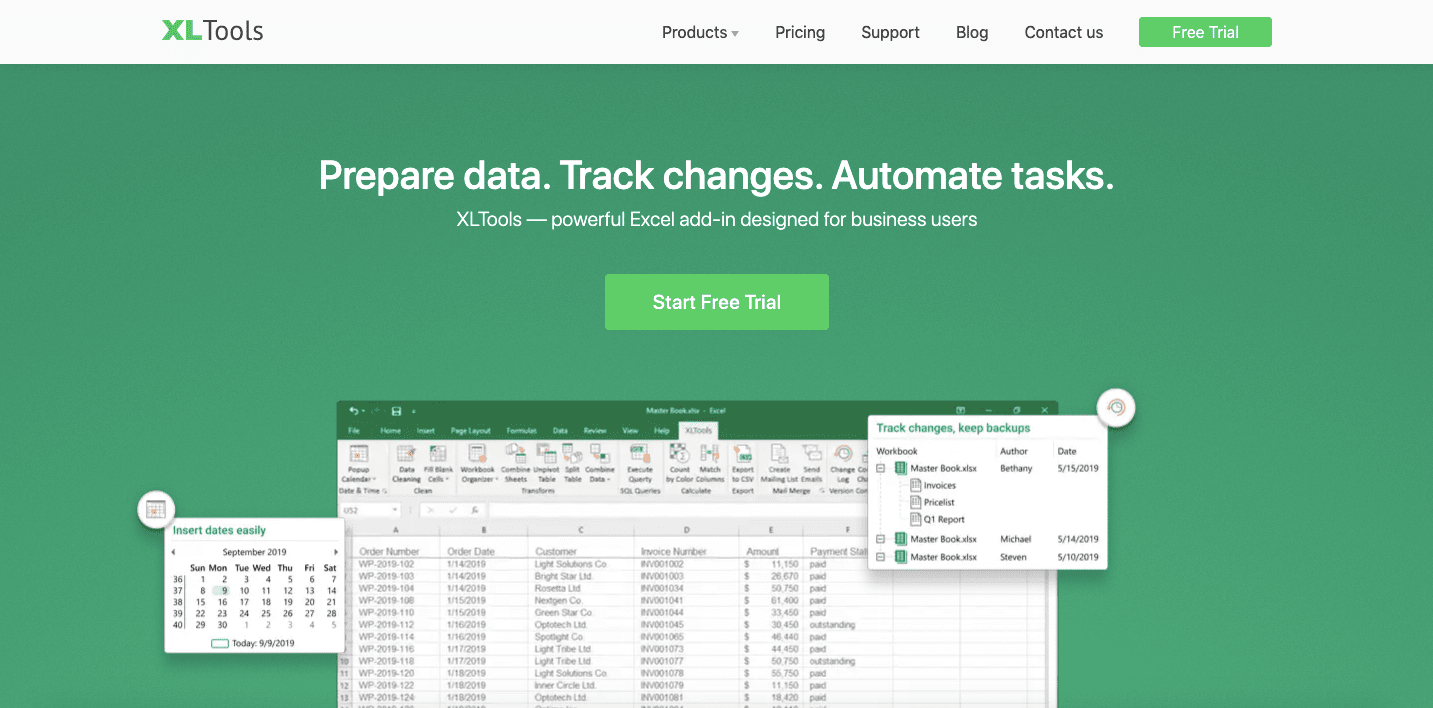1433x708 pixels.
Task: Open the File tab in Excel
Action: [354, 431]
